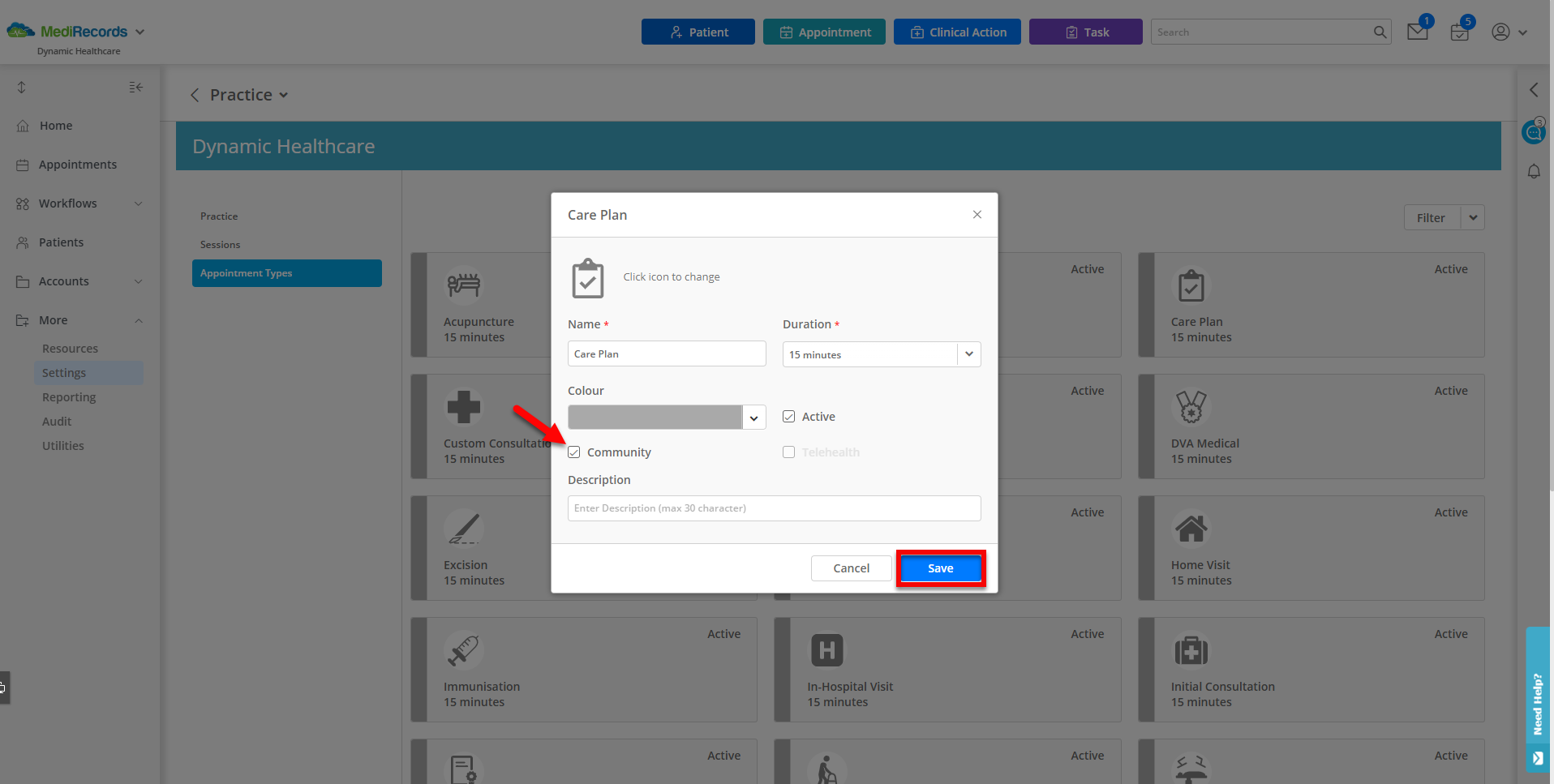Select Appointment Types tab
This screenshot has height=784, width=1554.
tap(287, 273)
